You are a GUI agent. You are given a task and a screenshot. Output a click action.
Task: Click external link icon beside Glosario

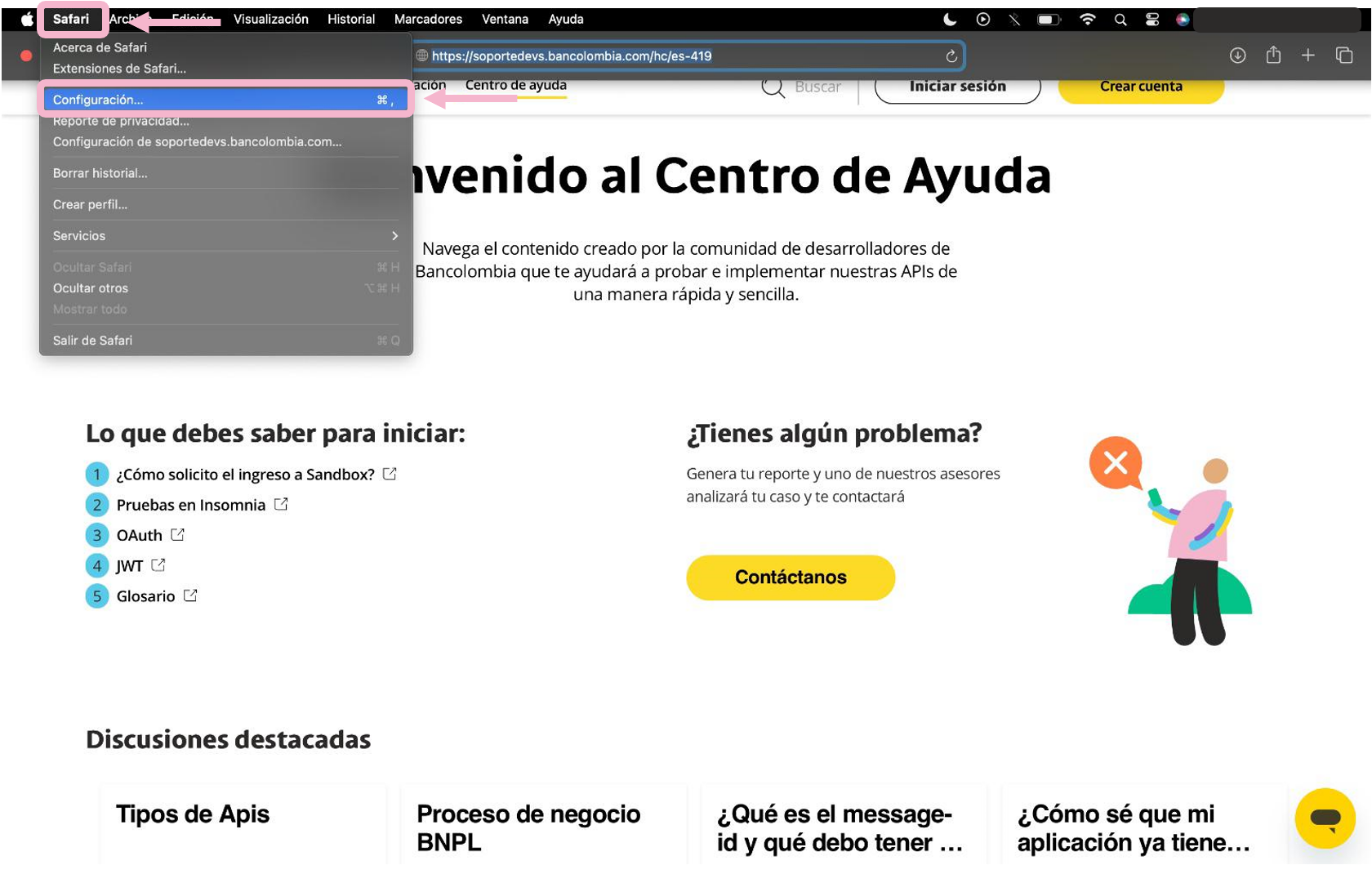[190, 595]
